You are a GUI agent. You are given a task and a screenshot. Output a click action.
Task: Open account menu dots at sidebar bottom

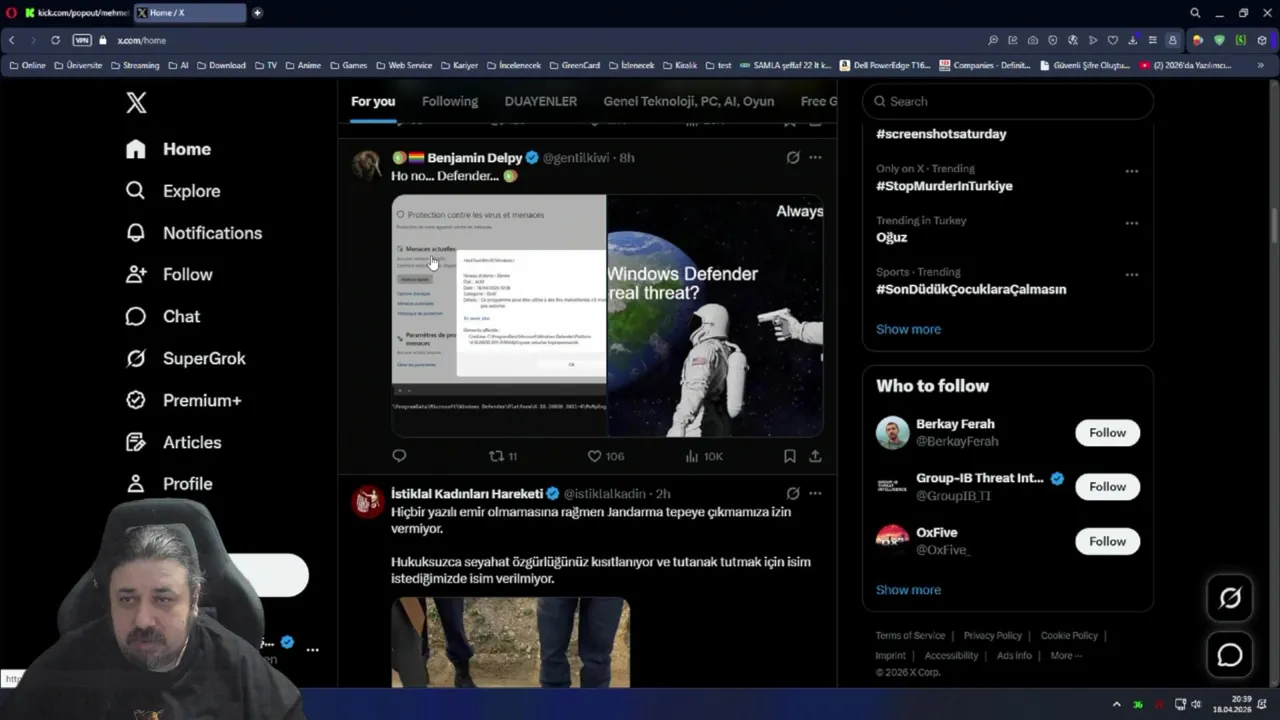point(312,650)
